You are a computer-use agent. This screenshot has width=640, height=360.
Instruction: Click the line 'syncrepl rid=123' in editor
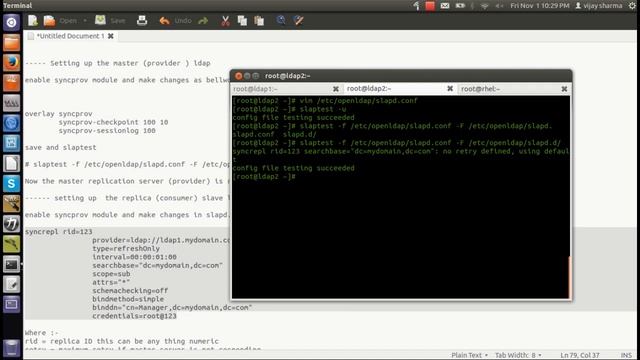click(x=58, y=231)
